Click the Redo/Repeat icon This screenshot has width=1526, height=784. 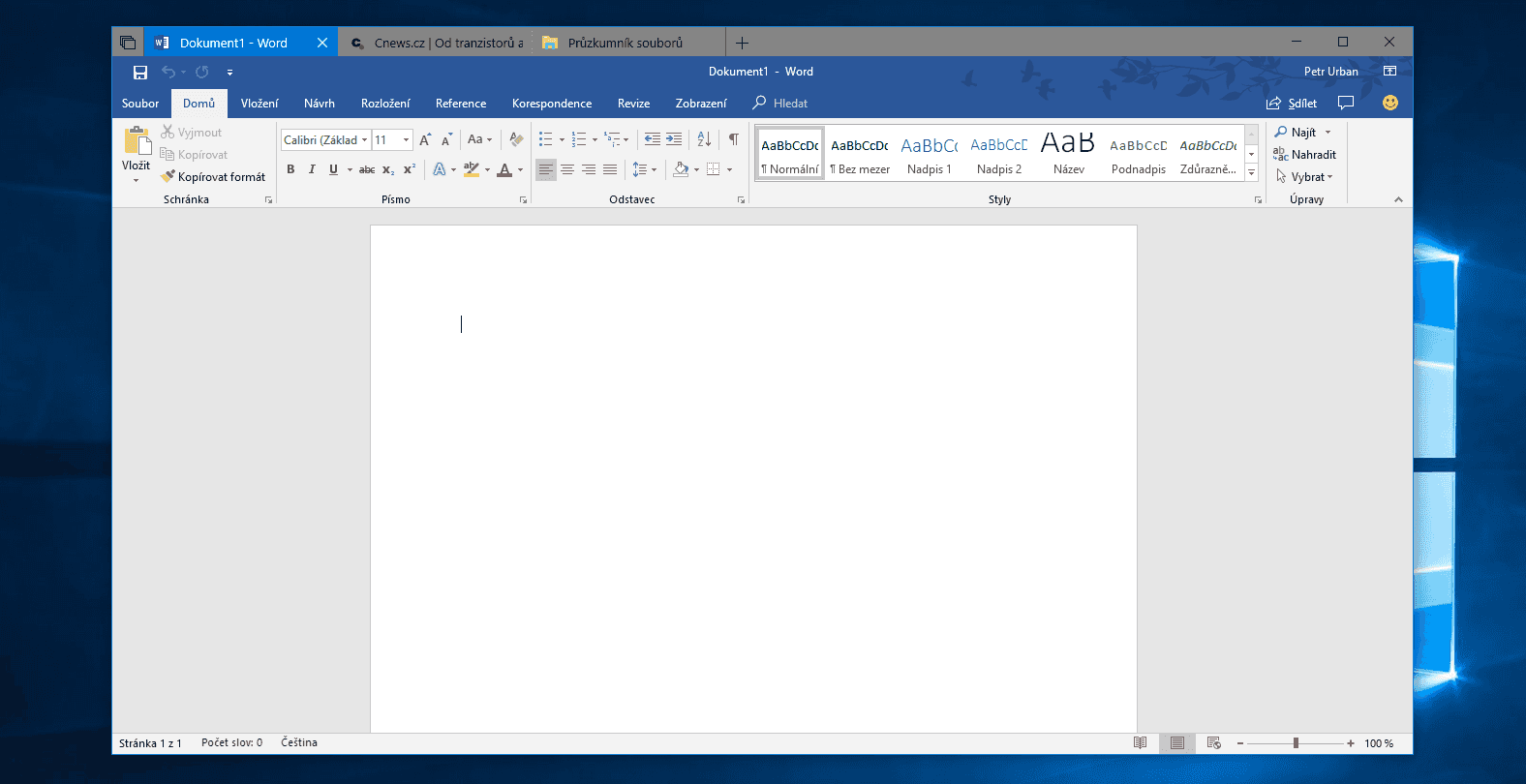(x=201, y=72)
